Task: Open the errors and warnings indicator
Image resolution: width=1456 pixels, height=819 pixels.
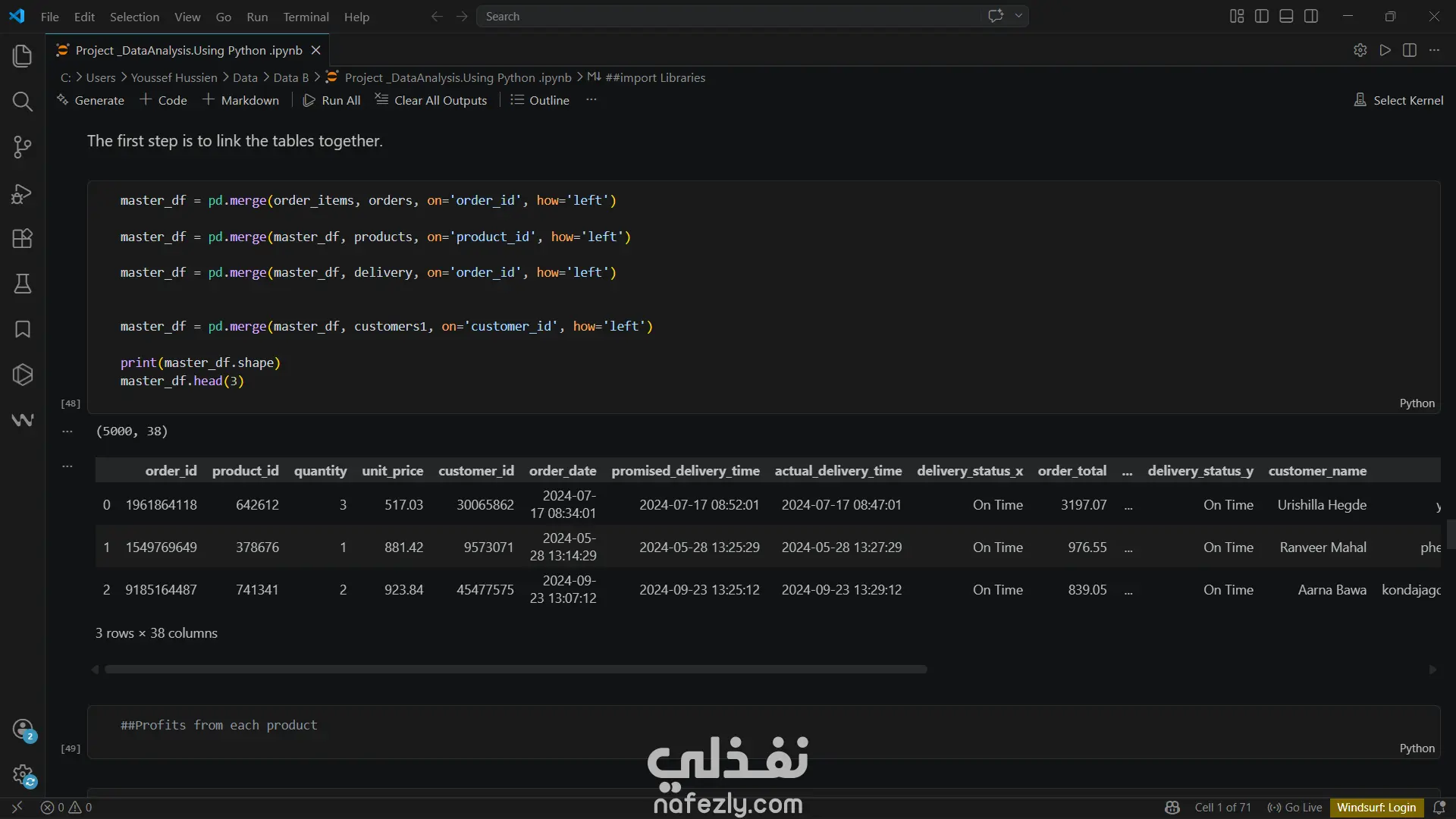Action: (67, 808)
